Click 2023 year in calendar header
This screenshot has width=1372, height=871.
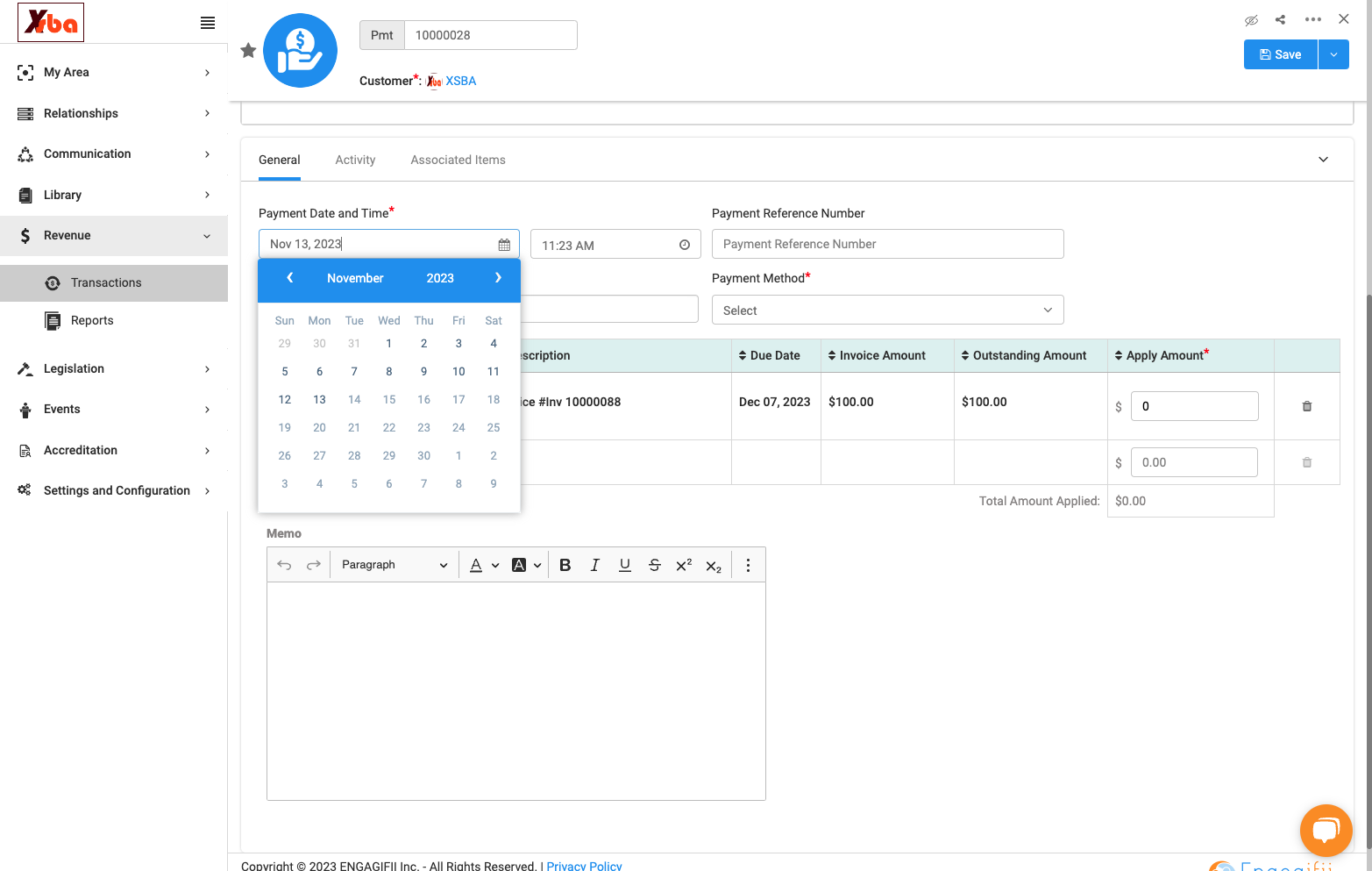pyautogui.click(x=440, y=278)
